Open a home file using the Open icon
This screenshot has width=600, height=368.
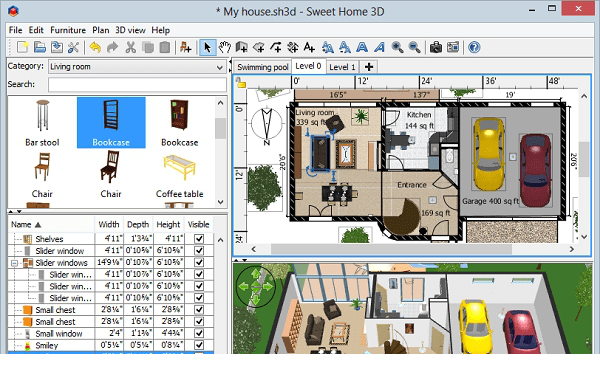point(40,47)
